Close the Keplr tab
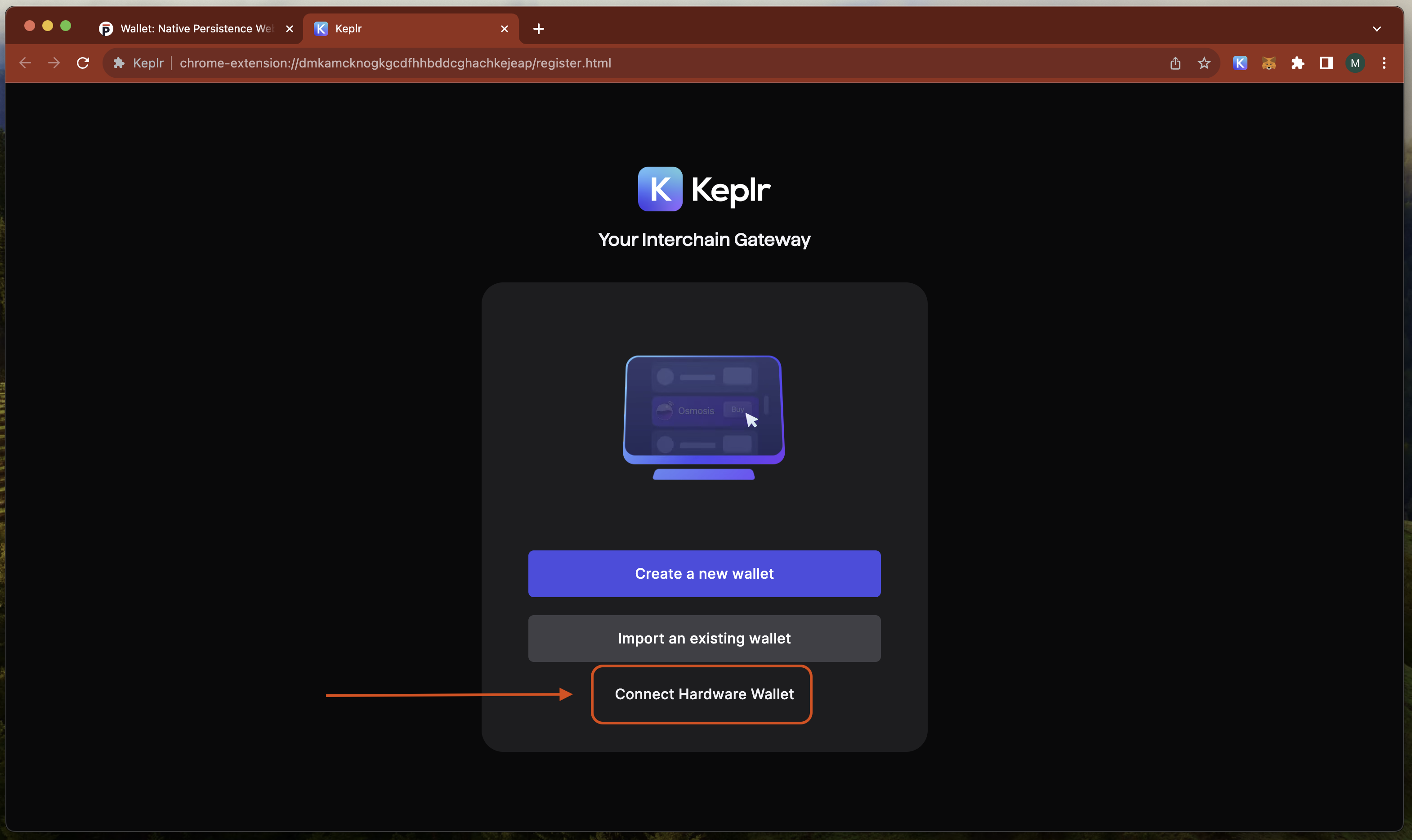The height and width of the screenshot is (840, 1412). pos(504,28)
